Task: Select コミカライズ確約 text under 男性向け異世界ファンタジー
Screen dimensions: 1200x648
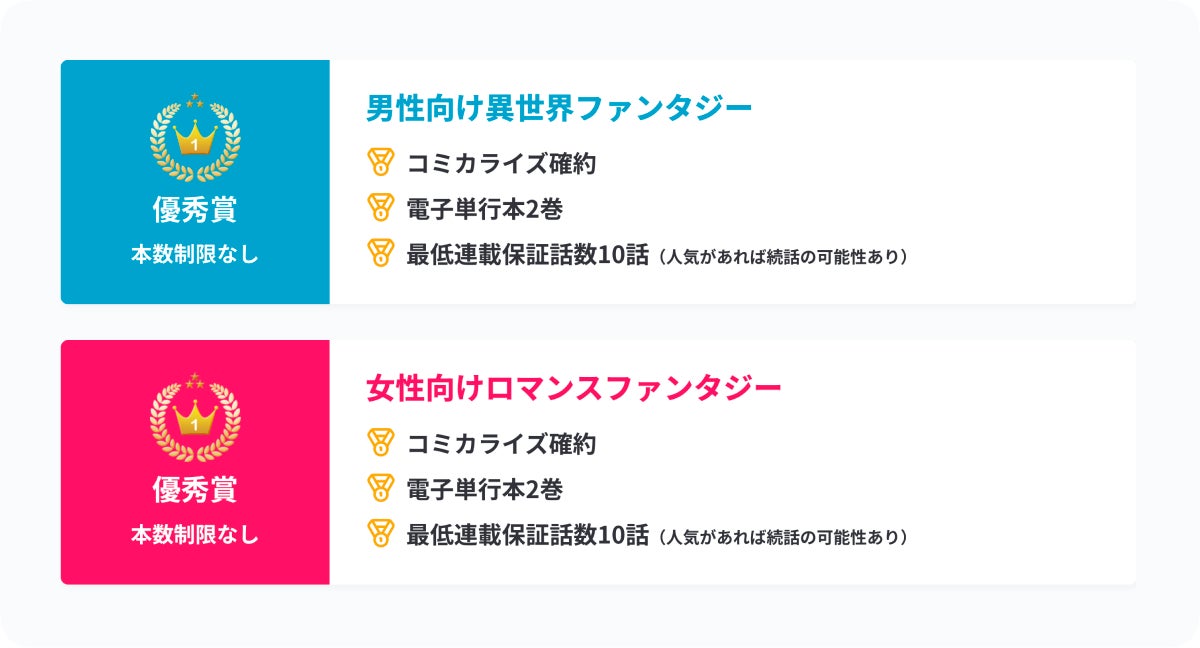Action: pyautogui.click(x=501, y=163)
